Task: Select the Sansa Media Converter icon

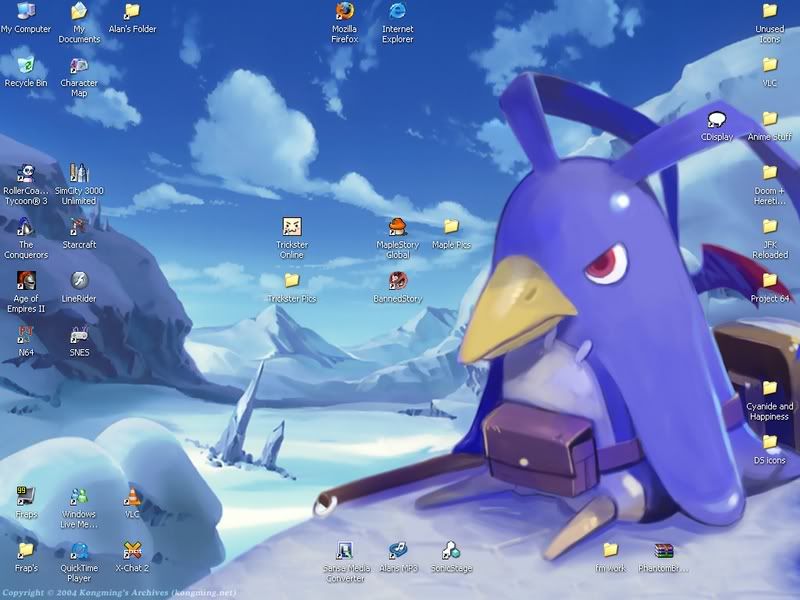Action: (345, 562)
